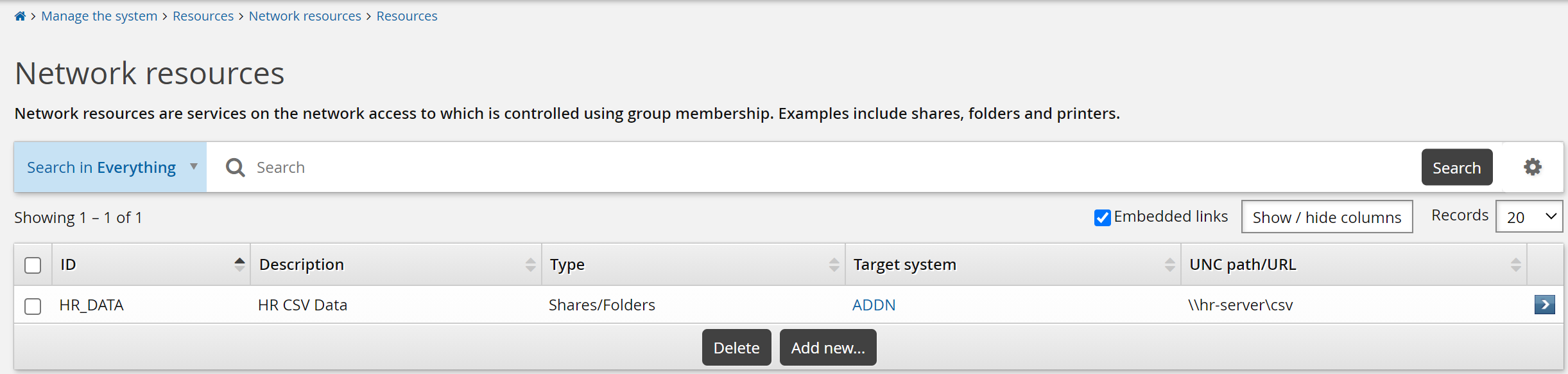Sort by Target system column arrows
This screenshot has height=374, width=1568.
[x=1169, y=264]
